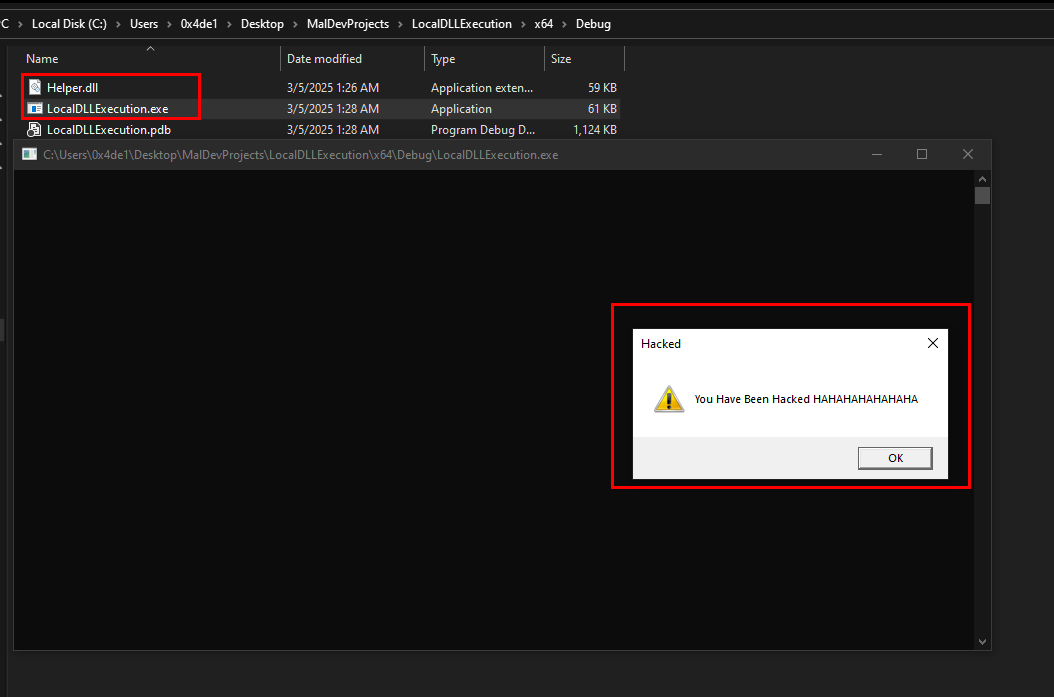Sort files by Date modified column
The height and width of the screenshot is (697, 1054).
pos(324,59)
